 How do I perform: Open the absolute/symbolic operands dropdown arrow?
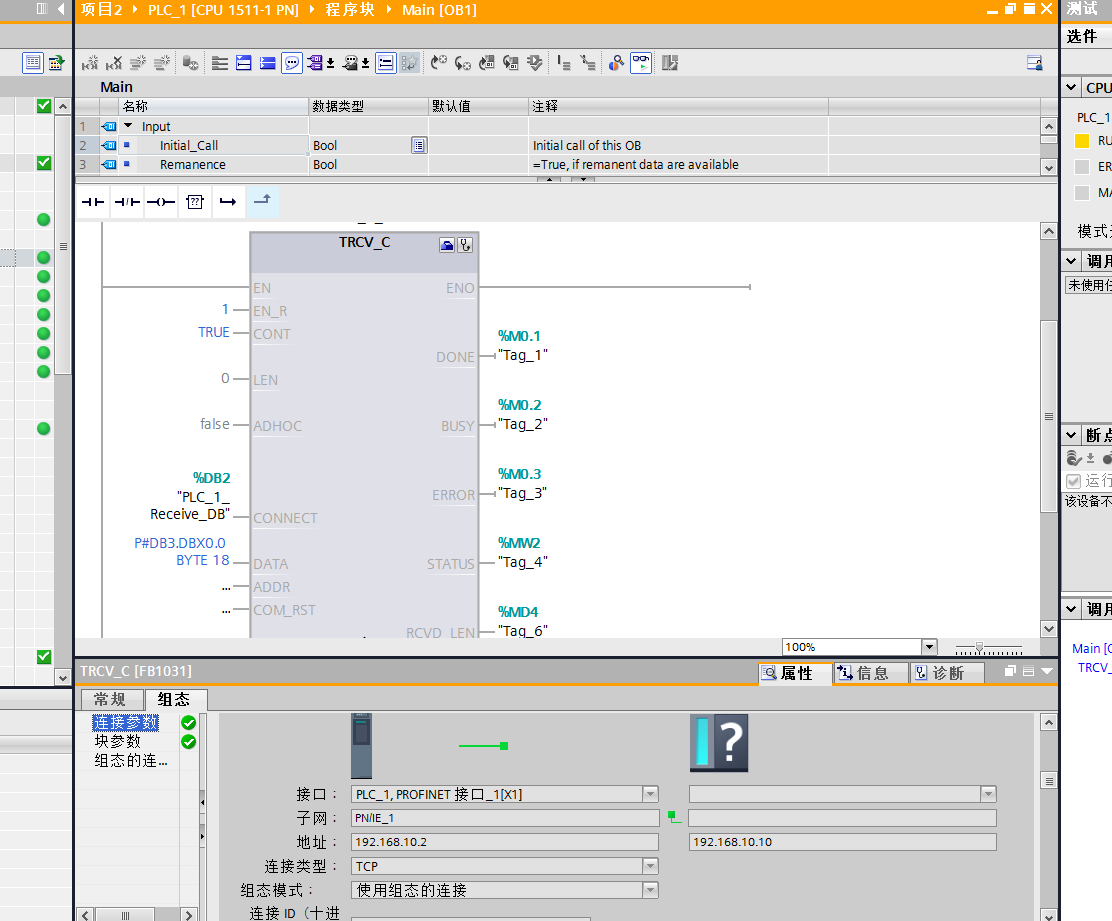330,64
